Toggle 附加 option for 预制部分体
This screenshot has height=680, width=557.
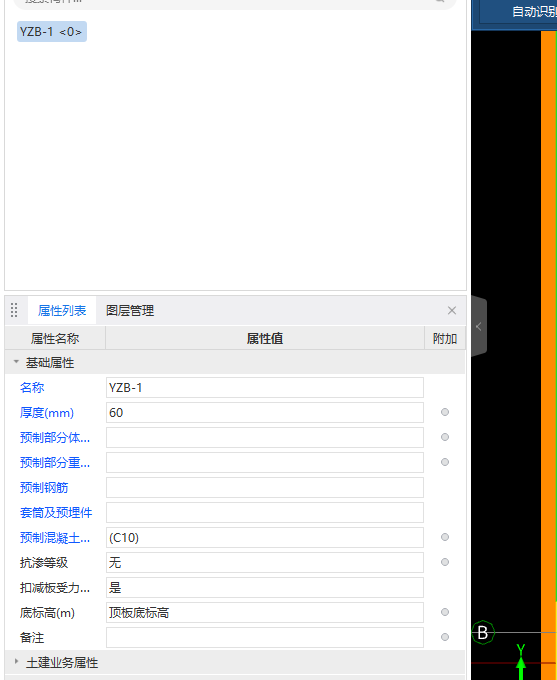[445, 437]
